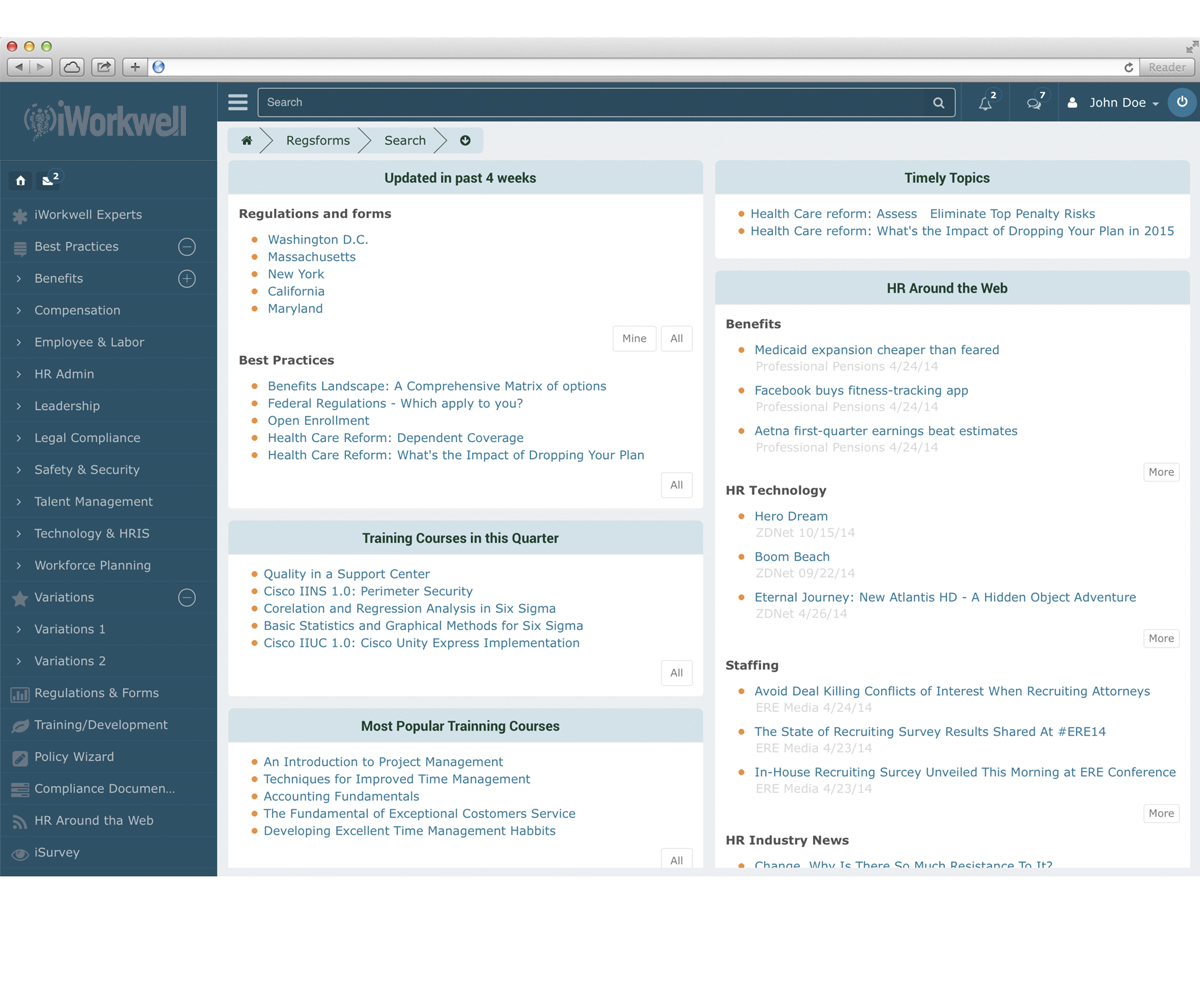Collapse the Best Practices section

coord(187,247)
